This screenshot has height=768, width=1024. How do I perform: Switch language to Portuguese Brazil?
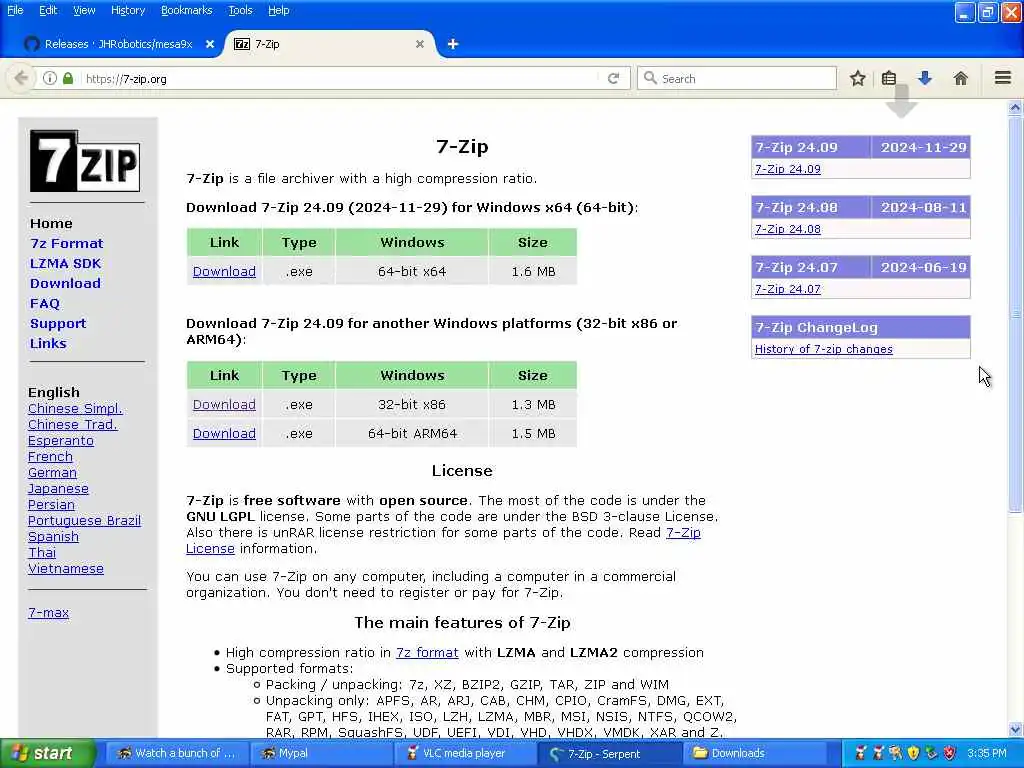point(84,520)
